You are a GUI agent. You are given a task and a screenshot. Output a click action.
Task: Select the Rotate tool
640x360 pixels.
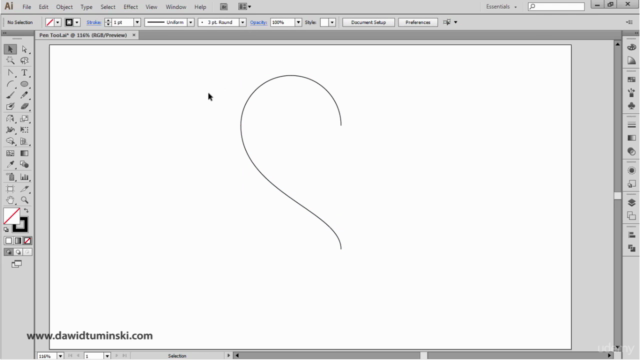(10, 119)
